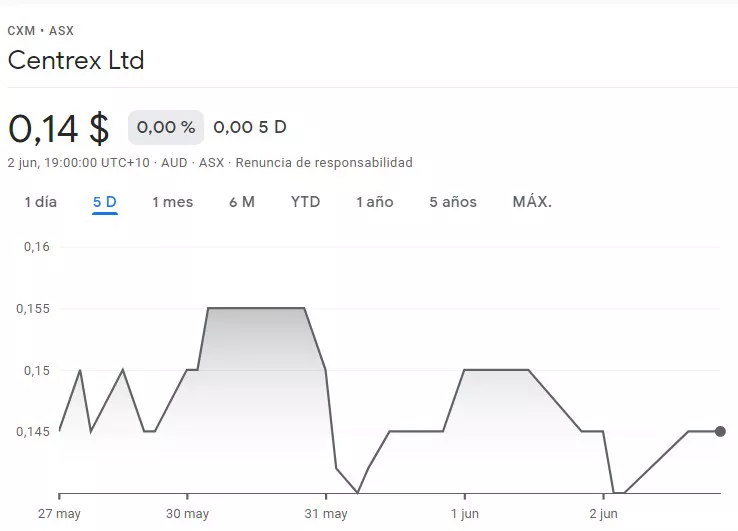
Task: Click the Centrex Ltd company title
Action: [x=76, y=60]
